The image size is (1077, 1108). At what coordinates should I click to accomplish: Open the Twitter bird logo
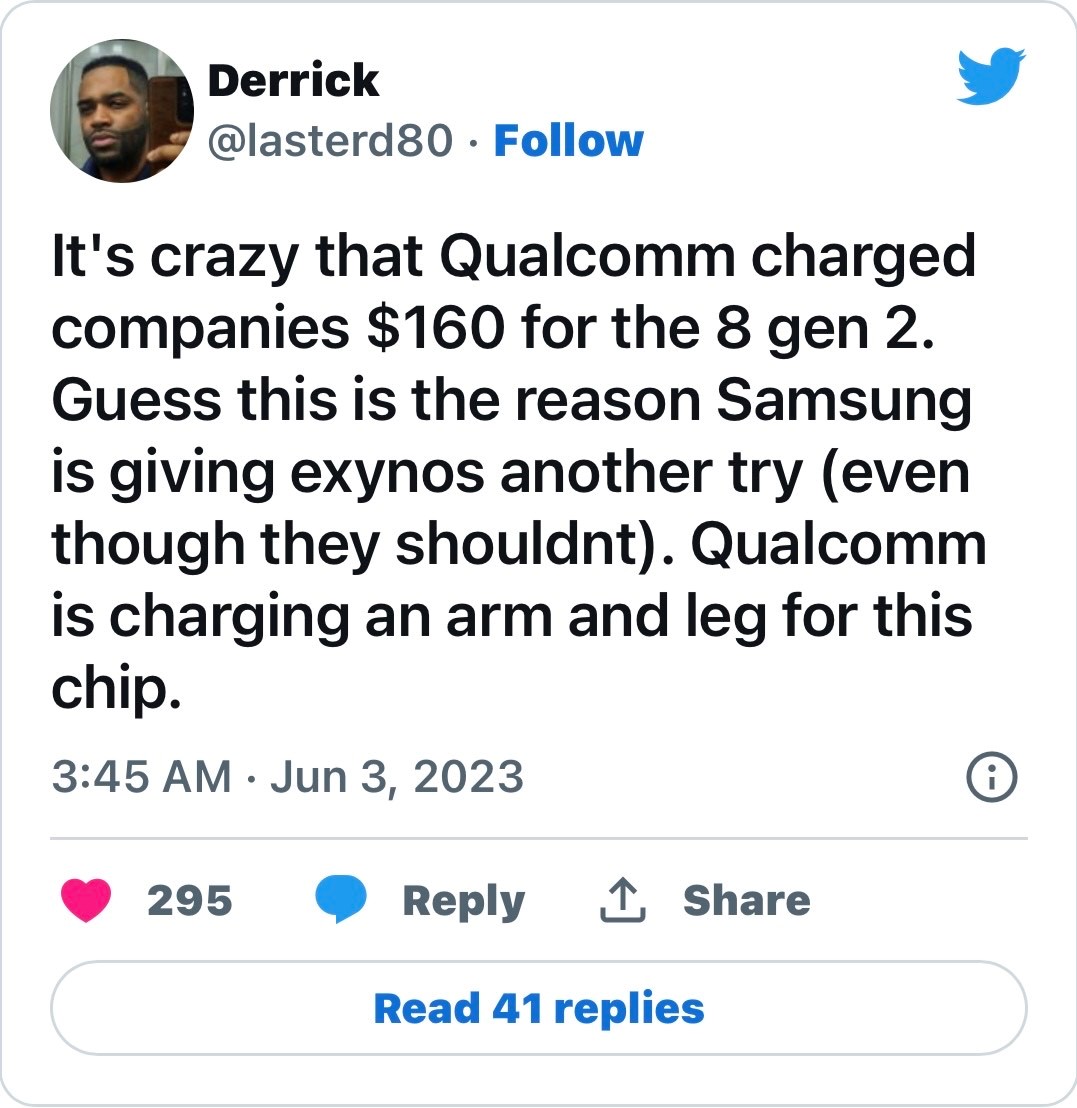pos(991,76)
